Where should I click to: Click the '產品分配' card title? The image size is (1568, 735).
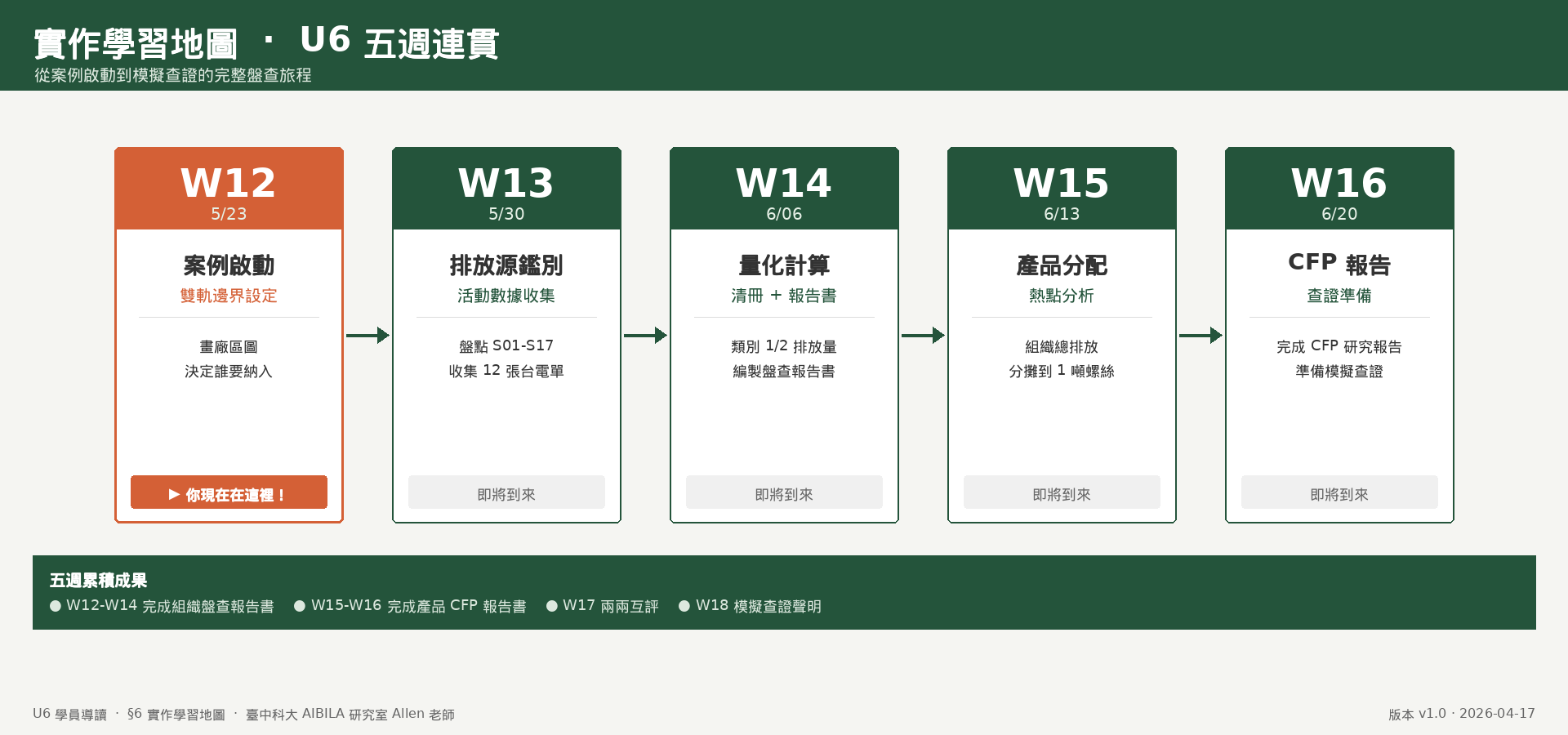point(1062,265)
